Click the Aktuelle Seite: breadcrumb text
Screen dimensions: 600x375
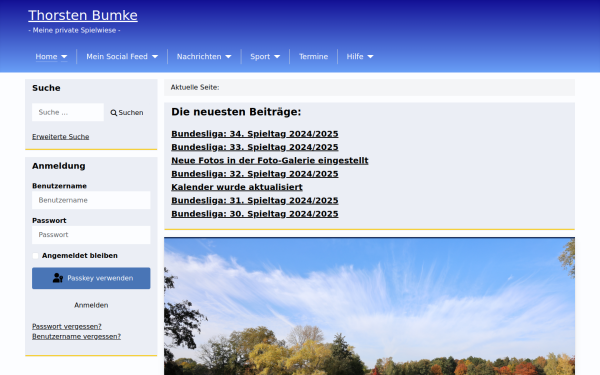pos(195,87)
